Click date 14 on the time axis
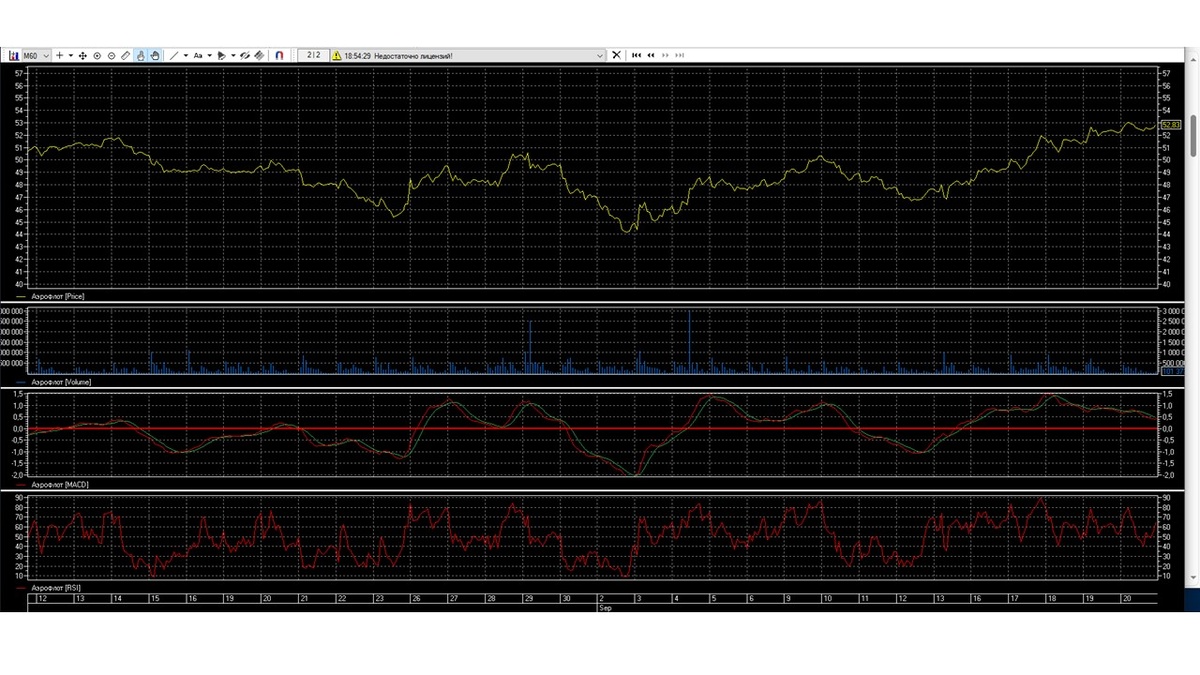Viewport: 1200px width, 675px height. [x=117, y=598]
